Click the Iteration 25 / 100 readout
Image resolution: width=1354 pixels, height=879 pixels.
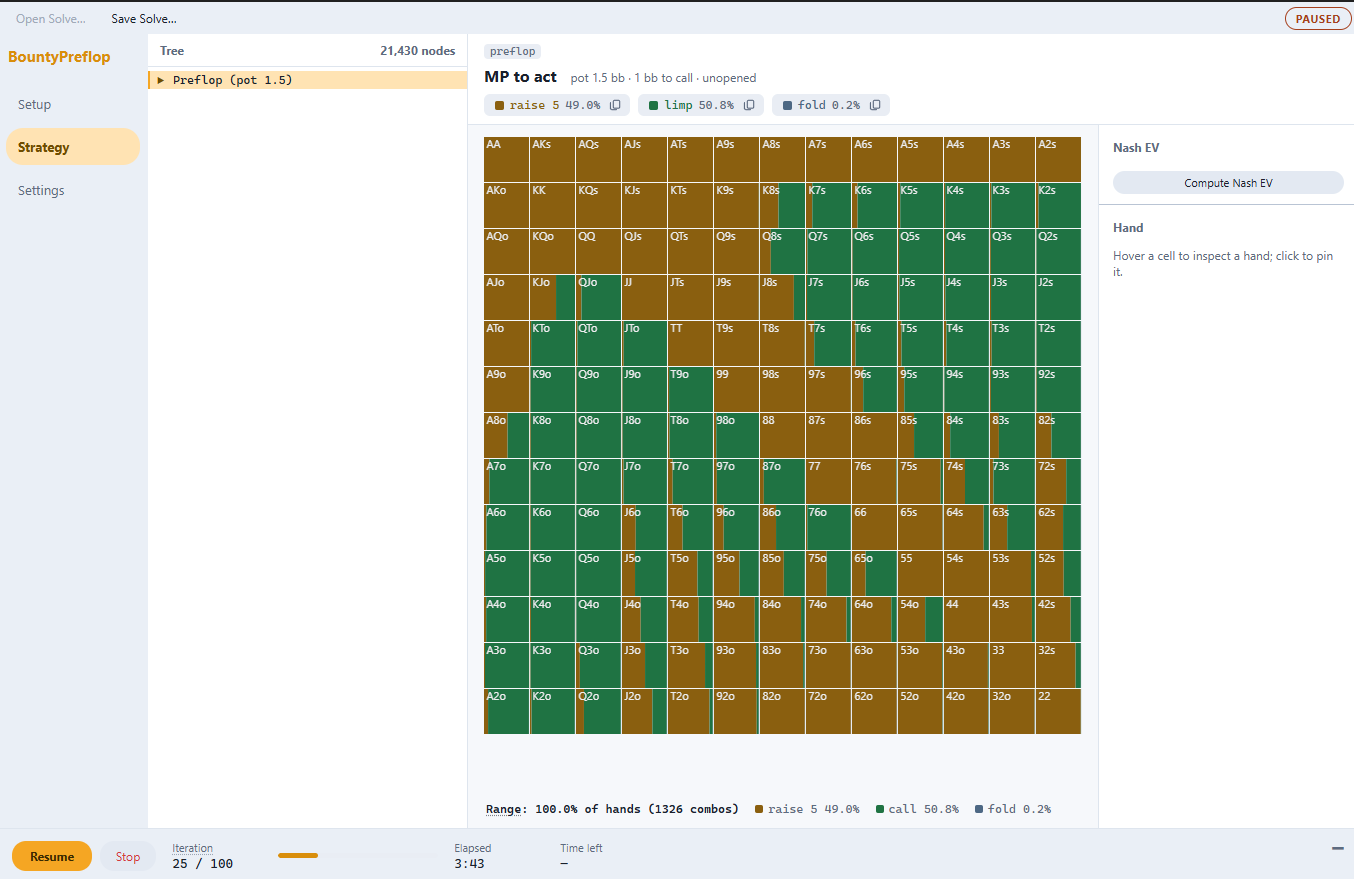[202, 856]
